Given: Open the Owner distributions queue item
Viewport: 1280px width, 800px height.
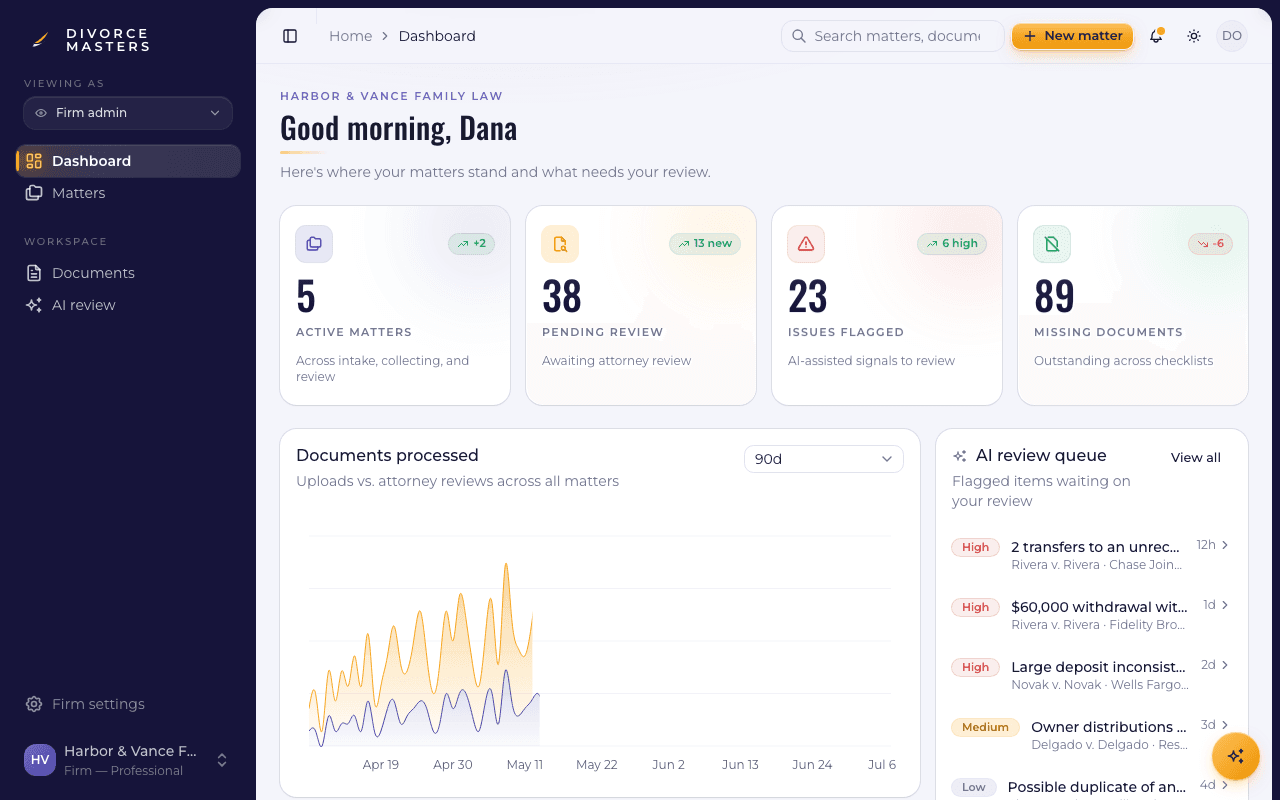Looking at the screenshot, I should point(1091,735).
